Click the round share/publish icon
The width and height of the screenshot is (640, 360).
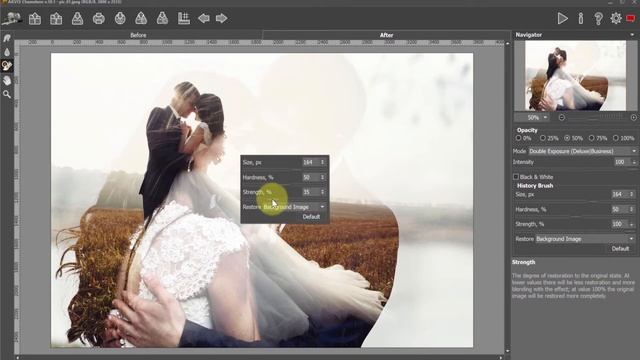pos(120,18)
